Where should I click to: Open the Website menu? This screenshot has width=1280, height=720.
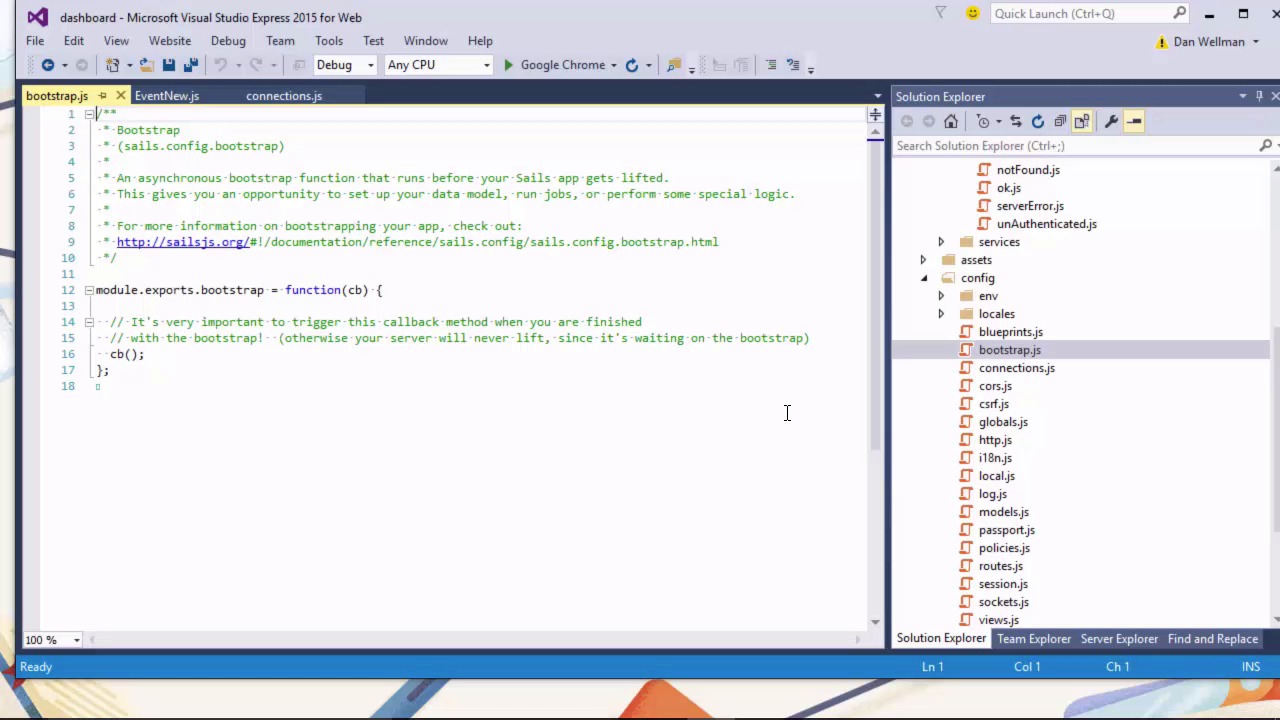170,41
